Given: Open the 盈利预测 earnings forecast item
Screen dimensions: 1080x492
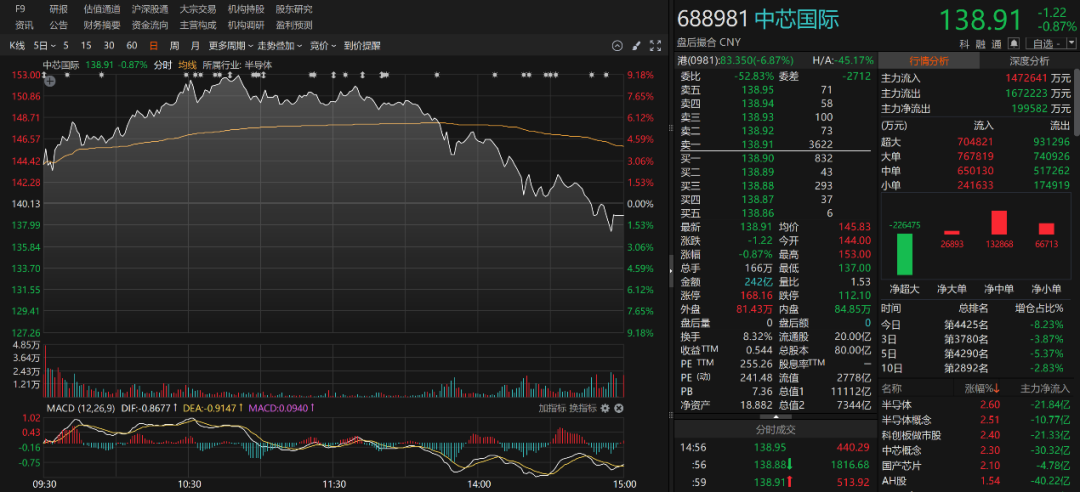Looking at the screenshot, I should point(294,25).
